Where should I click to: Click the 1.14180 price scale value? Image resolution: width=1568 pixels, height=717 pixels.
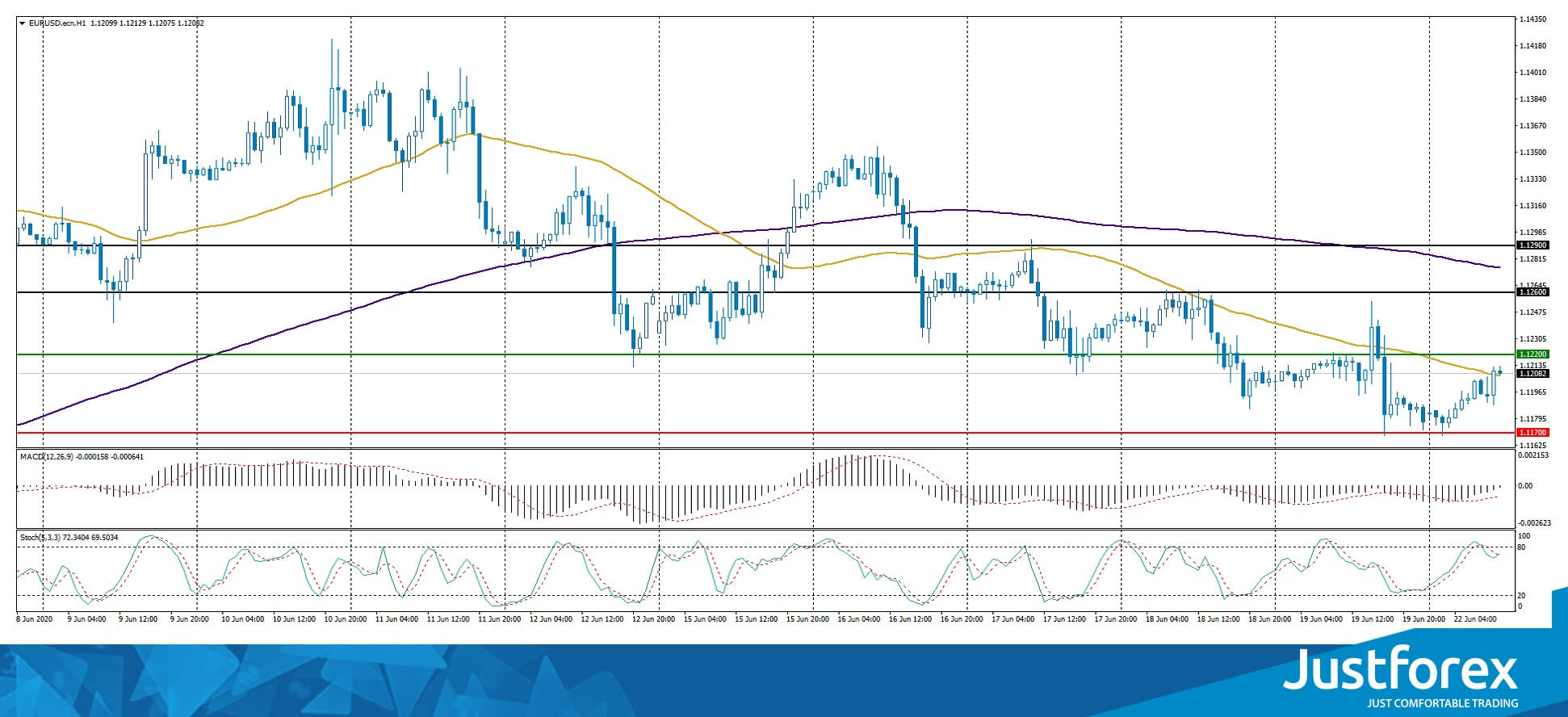[1532, 46]
